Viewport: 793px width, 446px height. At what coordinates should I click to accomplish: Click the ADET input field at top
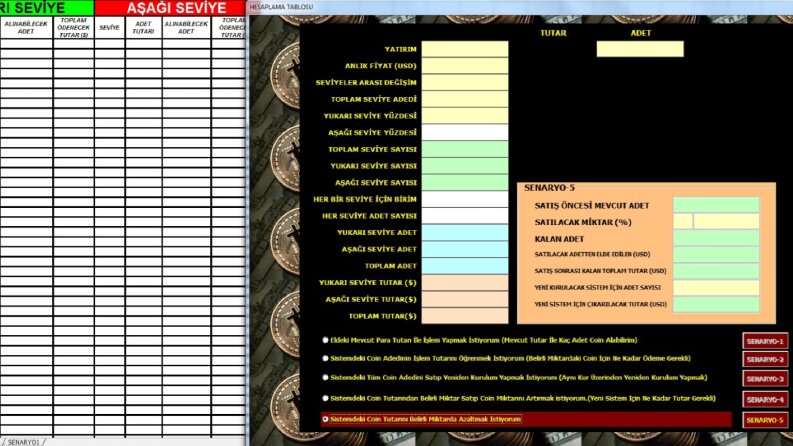(x=640, y=49)
